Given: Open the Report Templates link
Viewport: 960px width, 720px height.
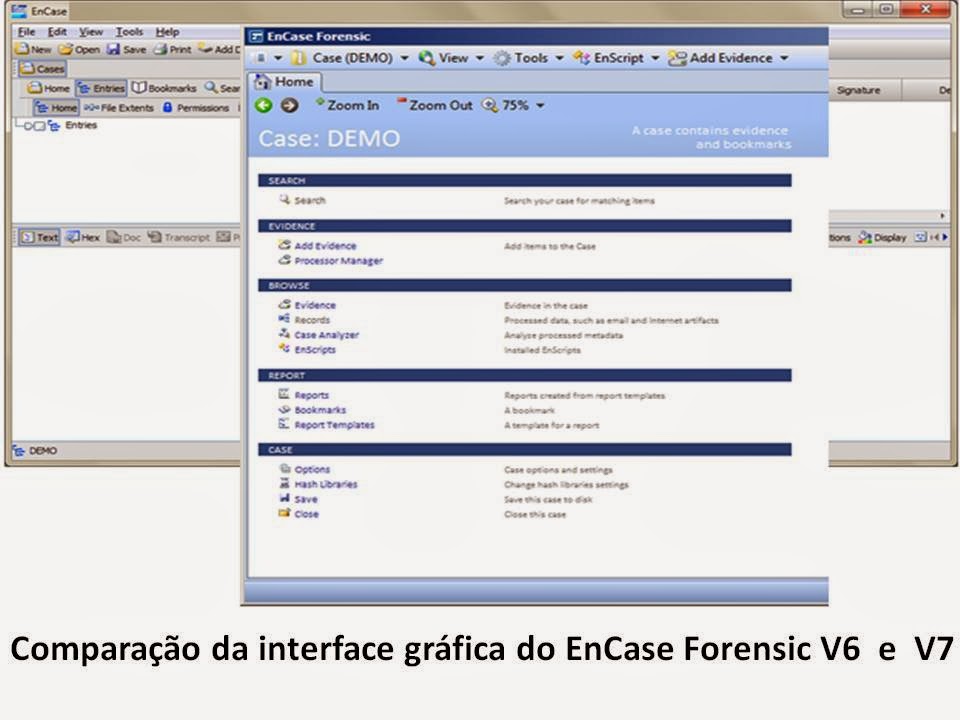Looking at the screenshot, I should [x=334, y=425].
